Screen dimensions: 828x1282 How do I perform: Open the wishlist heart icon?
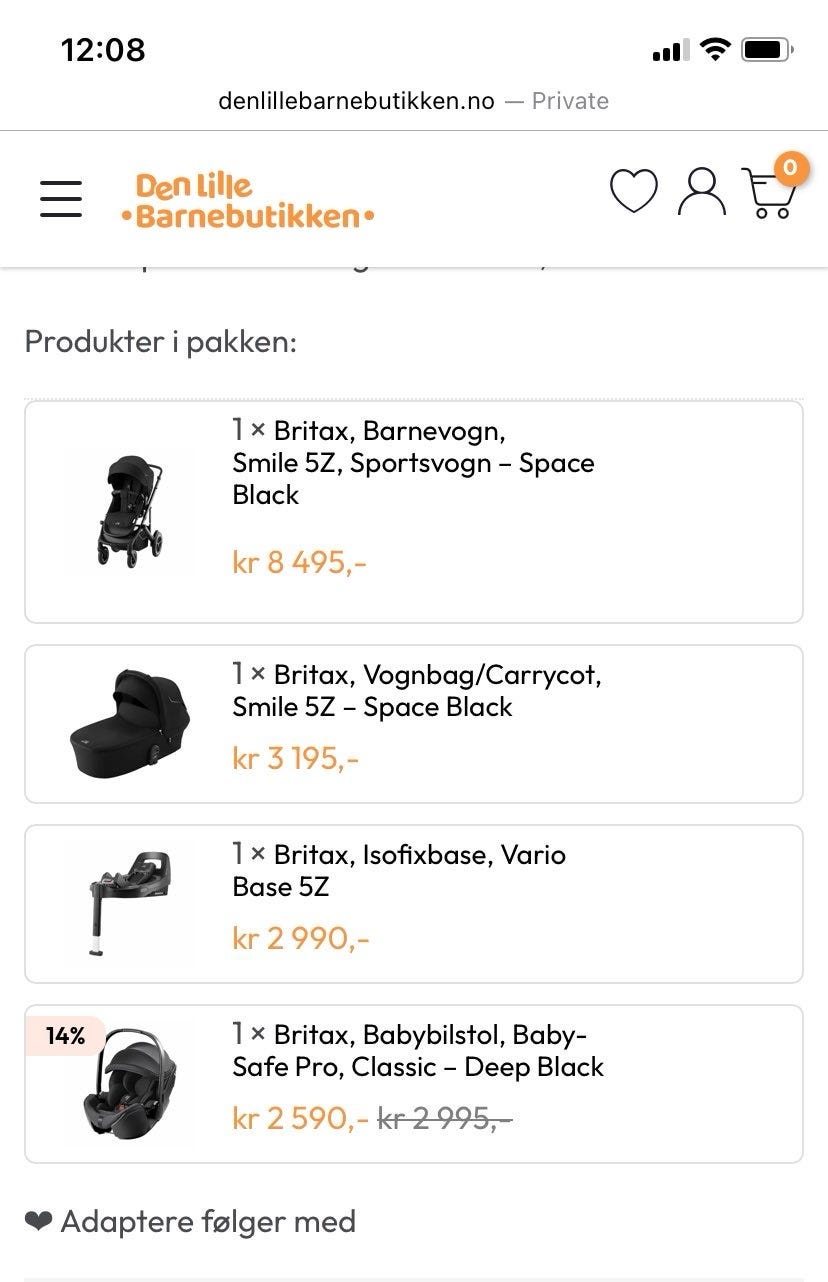point(634,191)
